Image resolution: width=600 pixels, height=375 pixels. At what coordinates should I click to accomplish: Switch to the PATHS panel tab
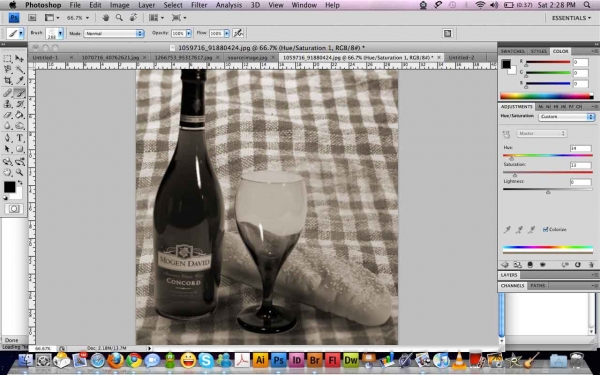click(538, 285)
